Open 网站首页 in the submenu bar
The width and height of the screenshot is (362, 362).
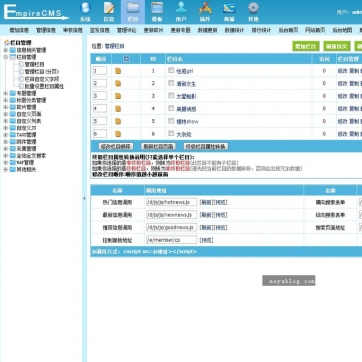(315, 30)
